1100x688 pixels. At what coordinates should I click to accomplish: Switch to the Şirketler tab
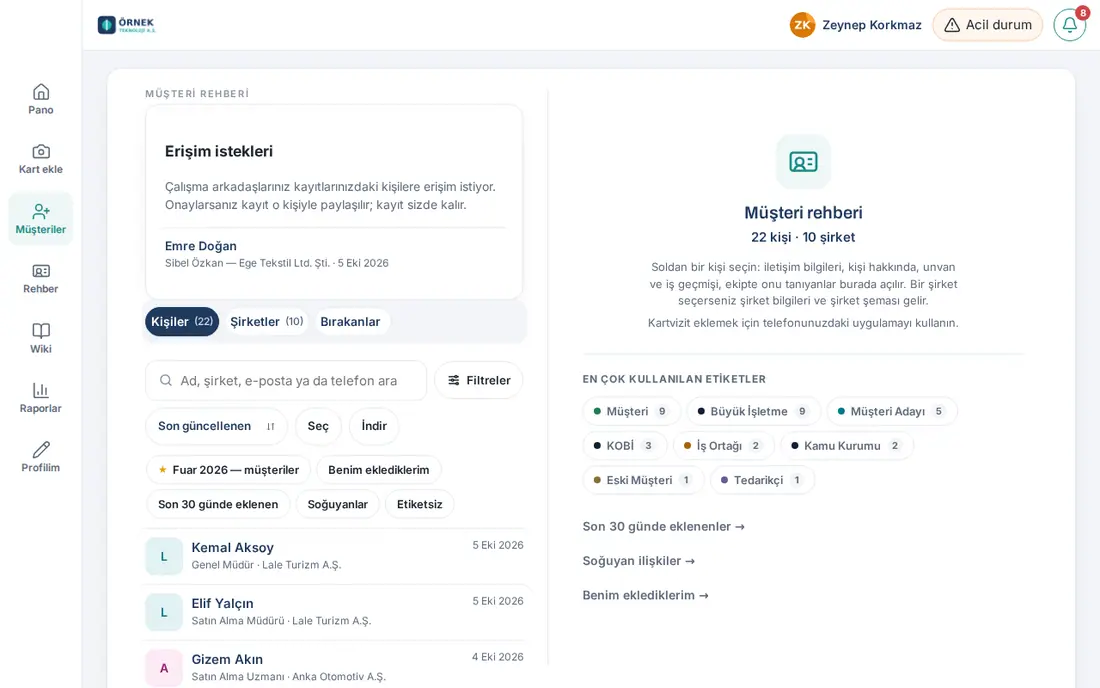pyautogui.click(x=267, y=322)
